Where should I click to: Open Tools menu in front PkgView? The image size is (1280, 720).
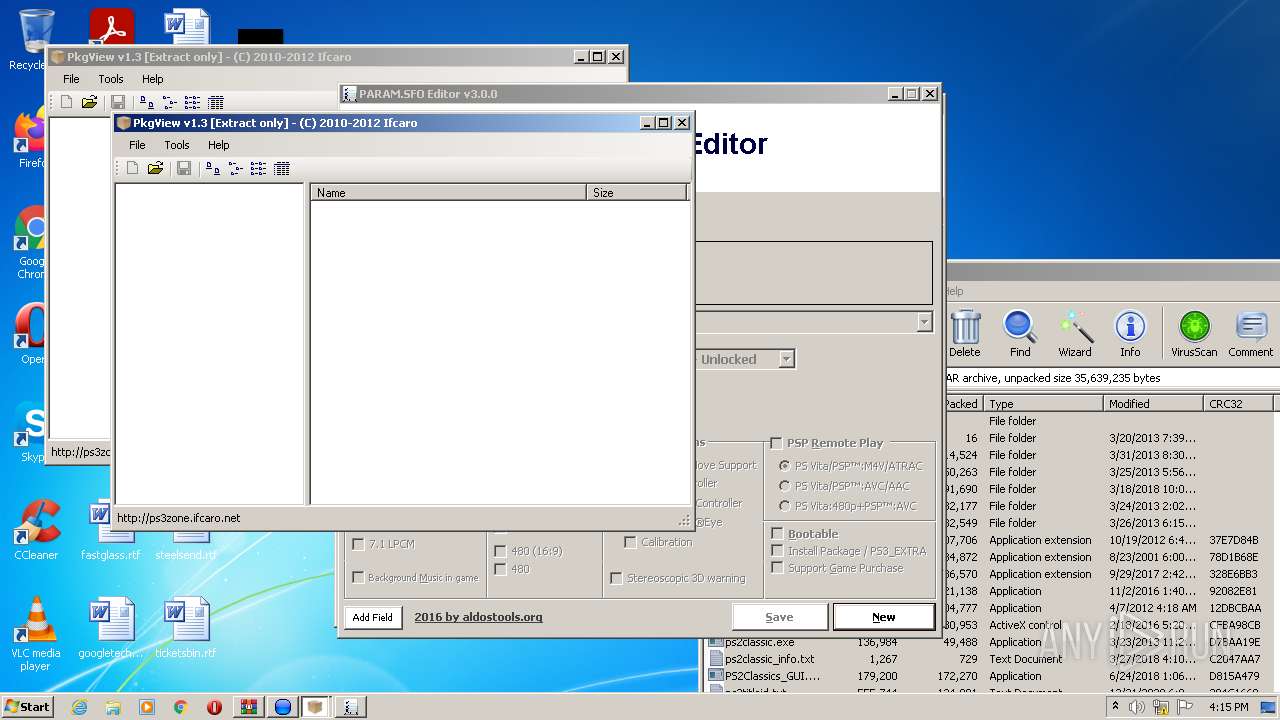click(177, 145)
